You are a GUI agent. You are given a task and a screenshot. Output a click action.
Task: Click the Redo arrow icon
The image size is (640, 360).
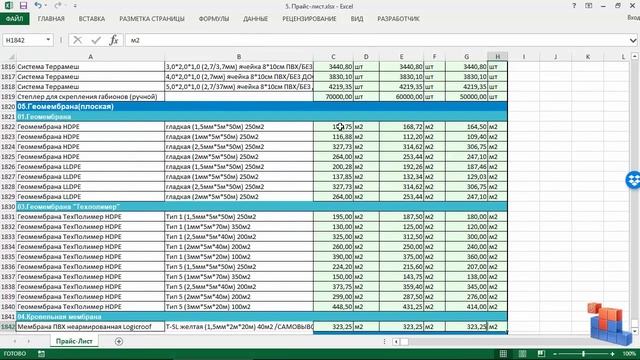(x=58, y=5)
